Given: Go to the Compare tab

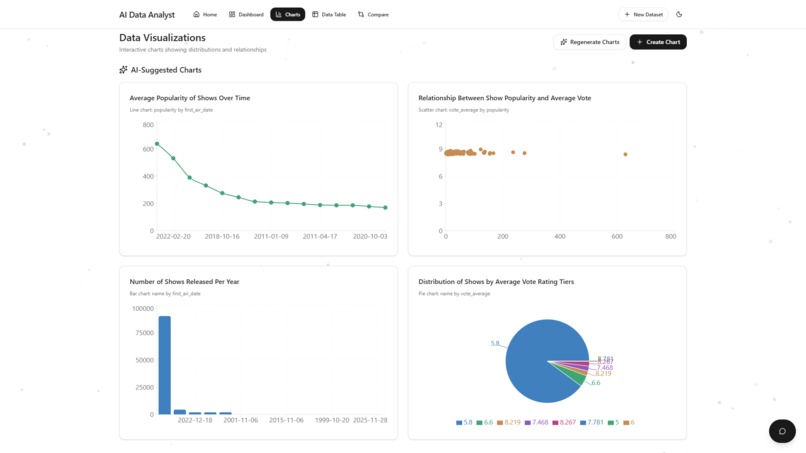Looking at the screenshot, I should coord(373,14).
